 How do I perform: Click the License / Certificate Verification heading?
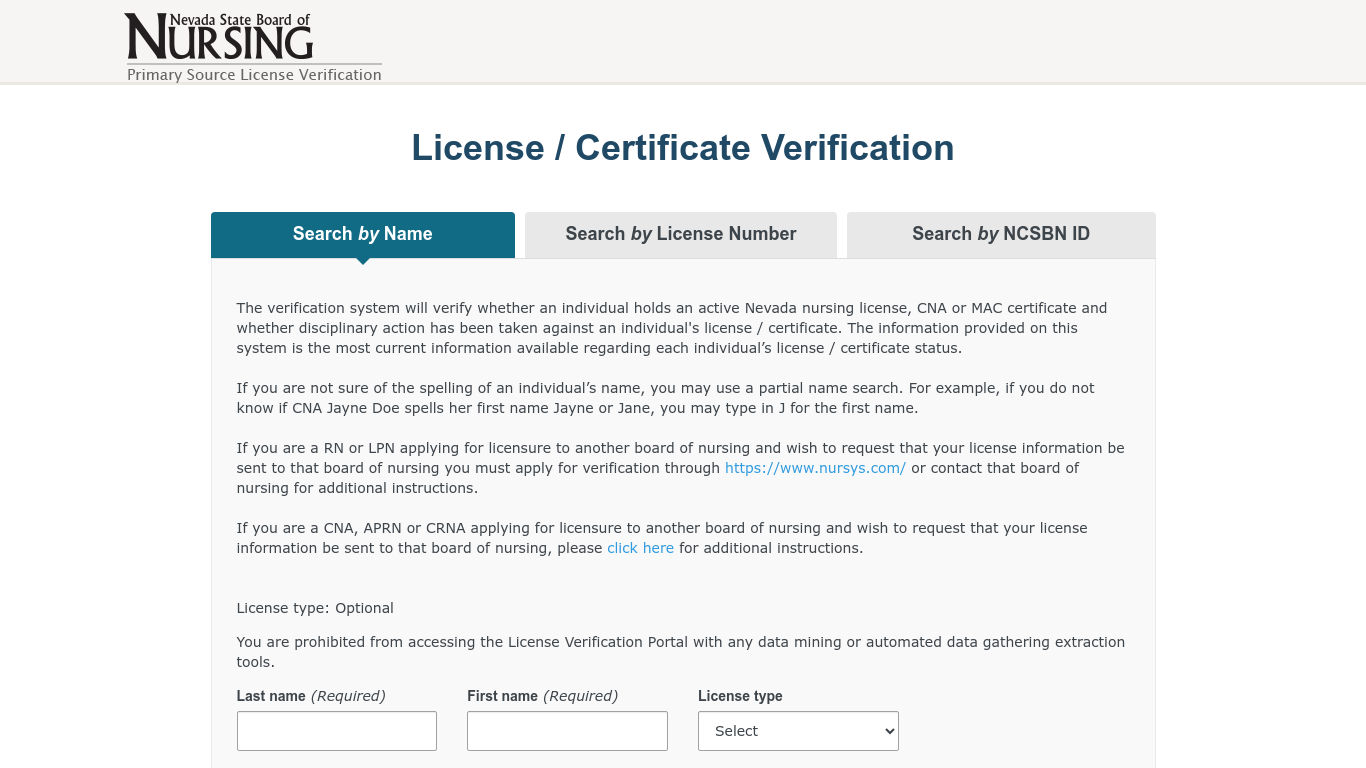point(683,148)
